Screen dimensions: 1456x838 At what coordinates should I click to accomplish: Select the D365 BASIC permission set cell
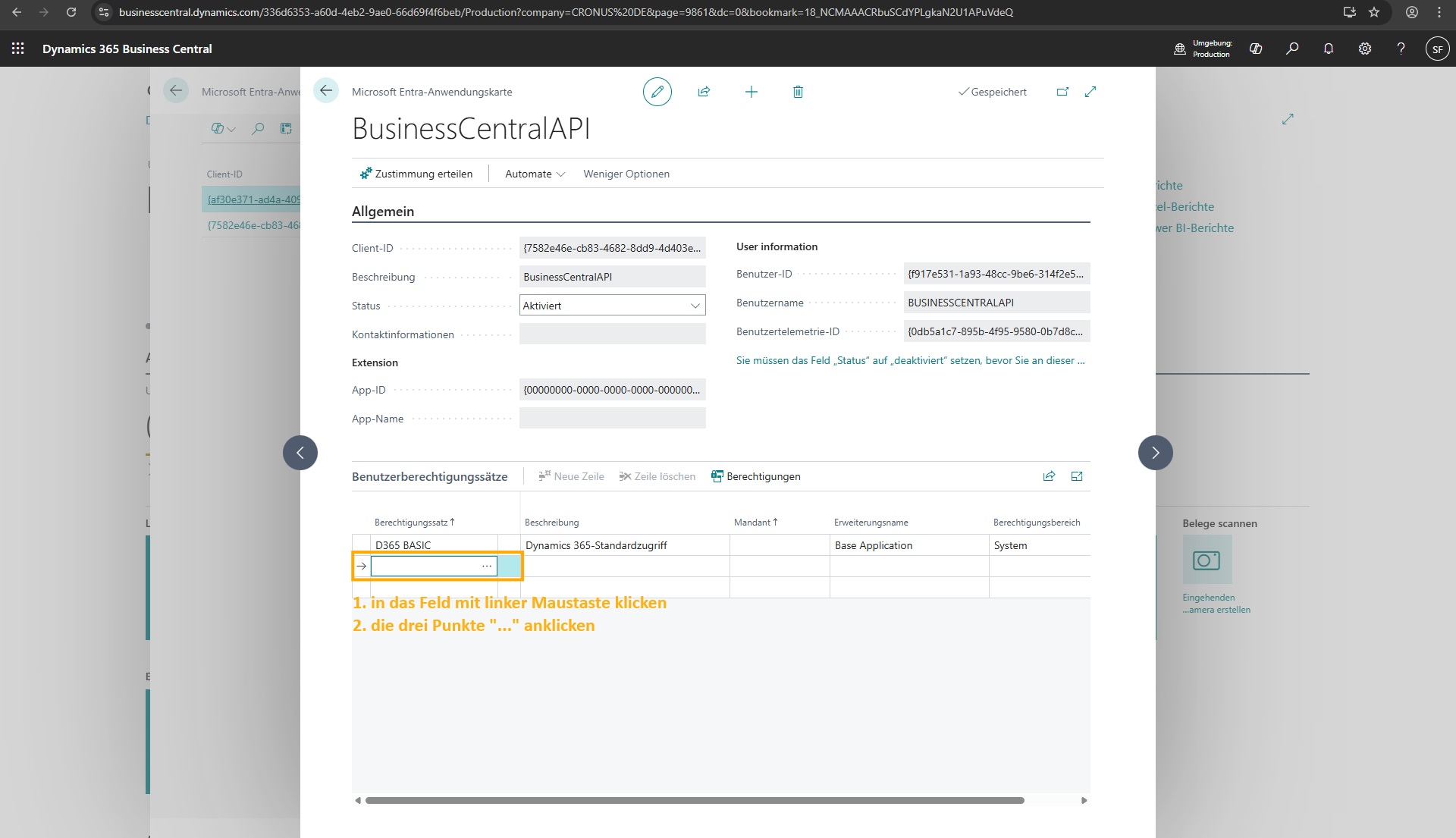(434, 545)
